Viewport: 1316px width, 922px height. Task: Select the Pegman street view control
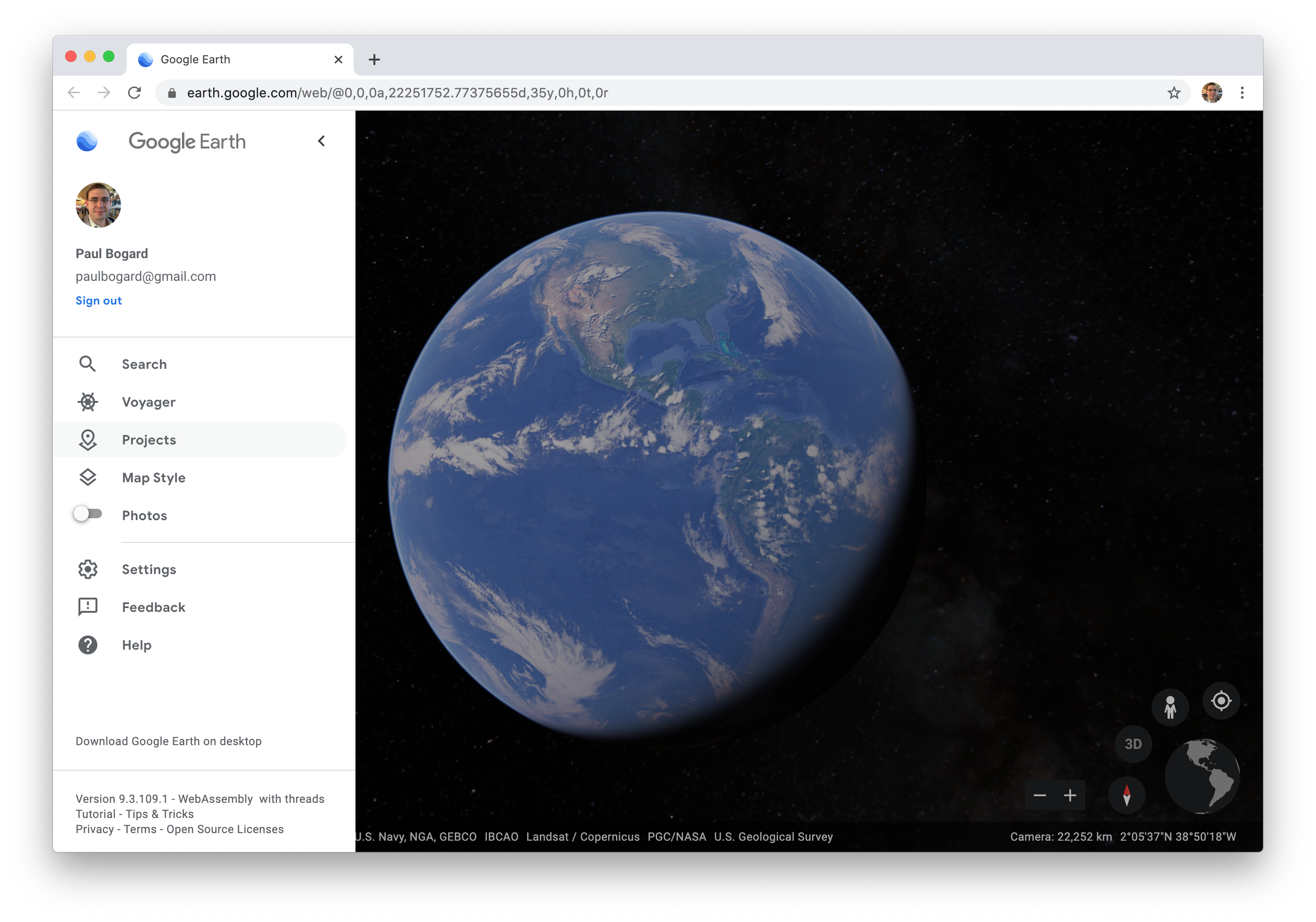(x=1170, y=707)
